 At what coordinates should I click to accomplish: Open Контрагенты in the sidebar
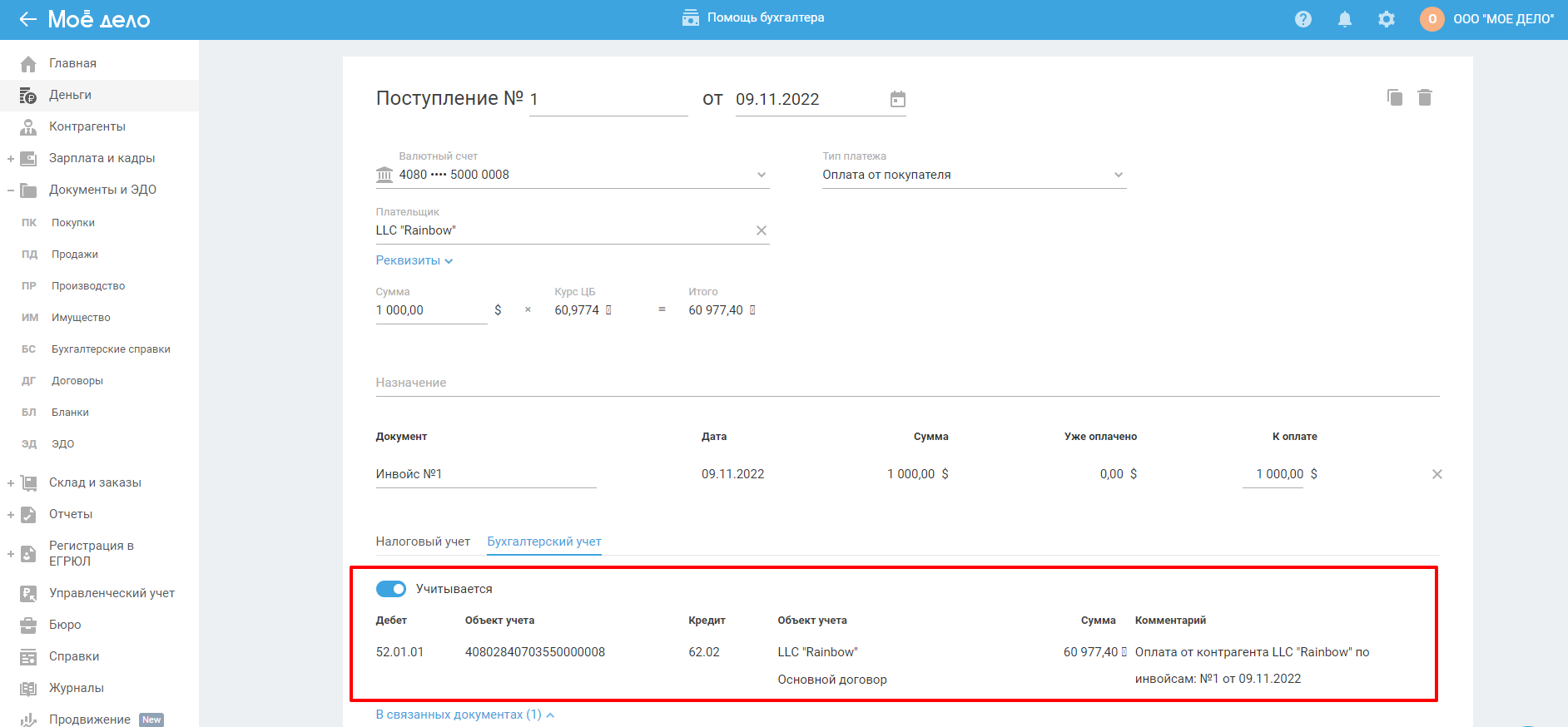(x=87, y=126)
